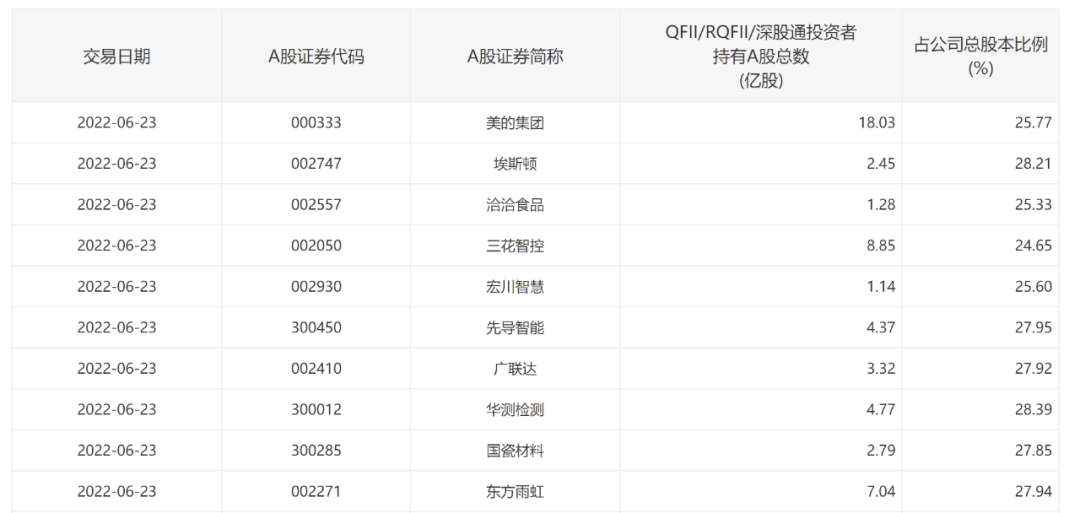Click the ratio value 28.39
The height and width of the screenshot is (513, 1080).
click(1035, 410)
